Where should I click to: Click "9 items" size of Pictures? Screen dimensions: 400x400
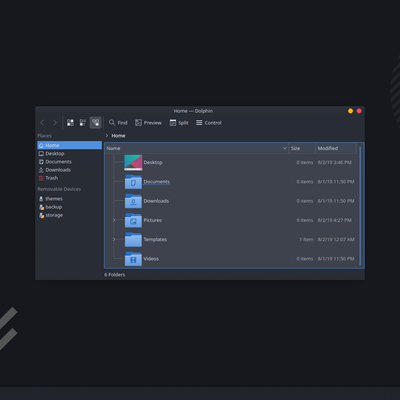305,220
